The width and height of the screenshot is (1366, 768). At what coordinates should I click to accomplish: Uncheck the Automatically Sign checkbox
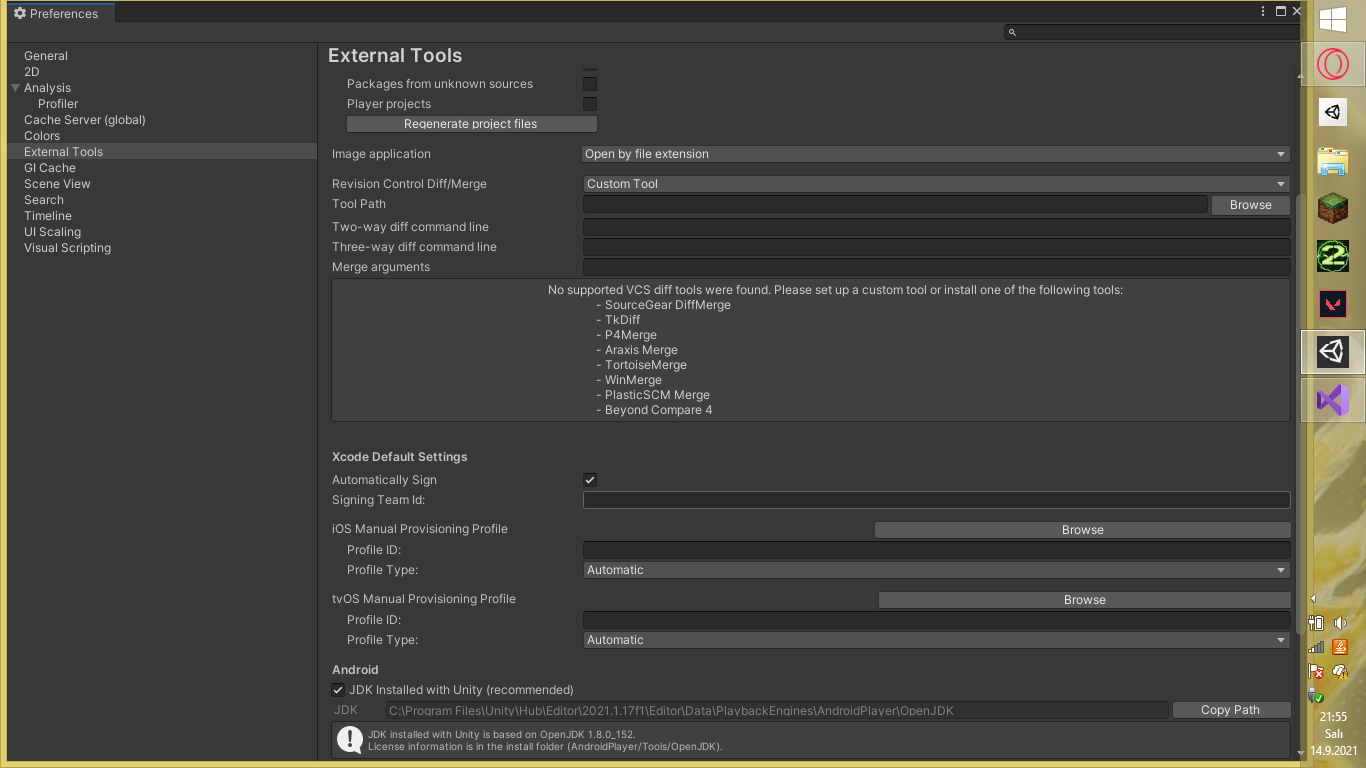(x=590, y=480)
